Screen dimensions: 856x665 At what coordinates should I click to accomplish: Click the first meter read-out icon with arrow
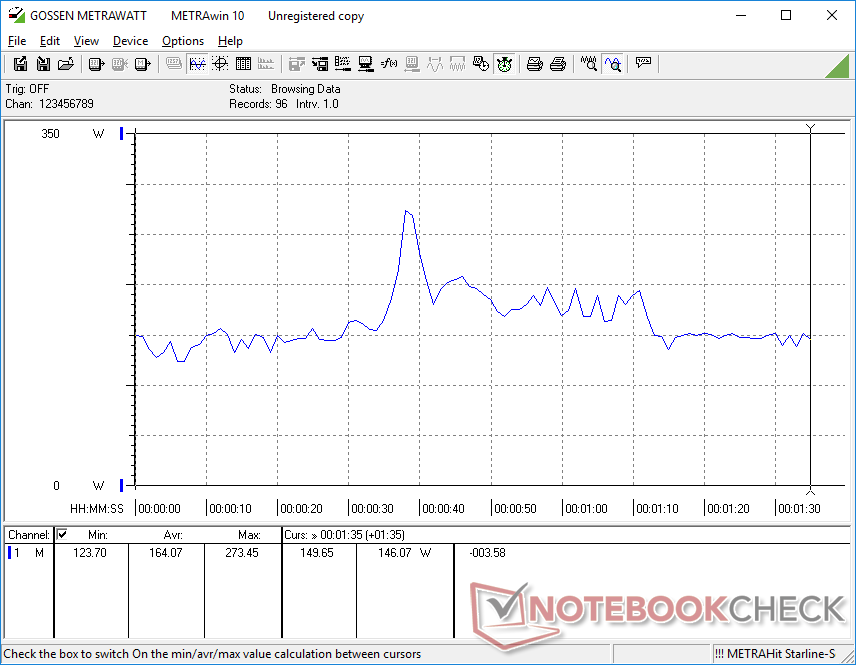pos(96,64)
